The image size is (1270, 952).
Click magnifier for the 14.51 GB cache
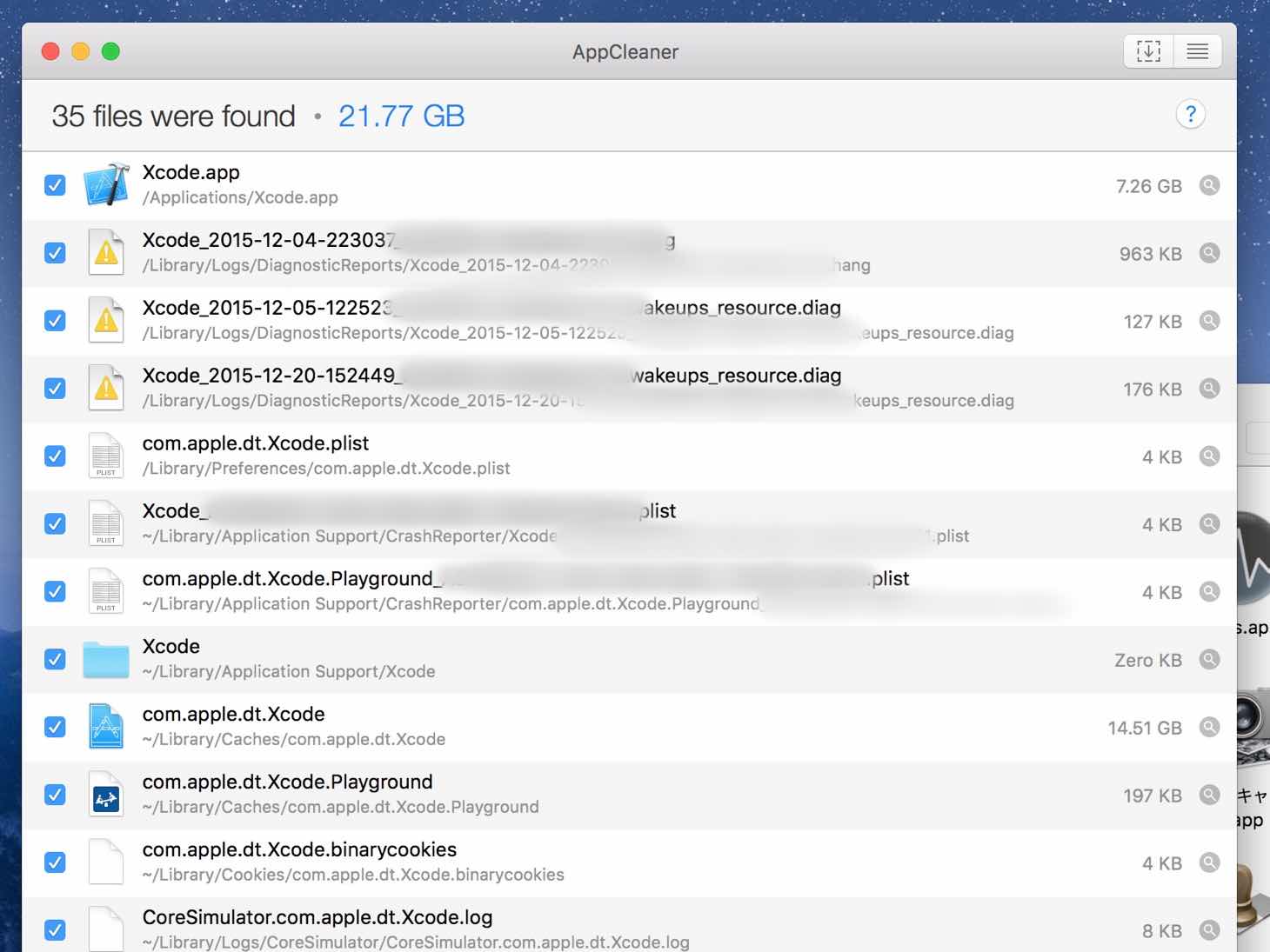[1209, 727]
